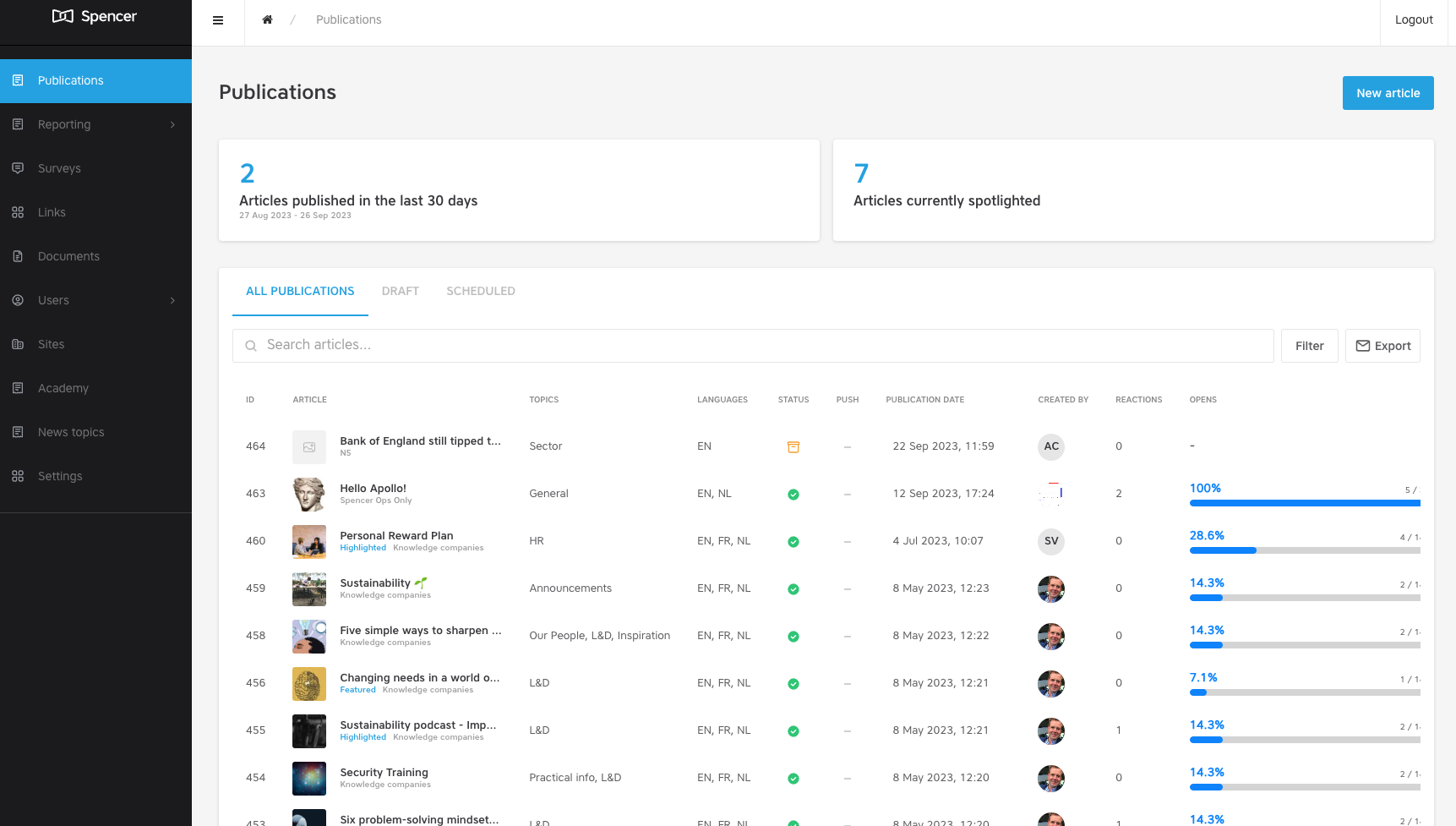This screenshot has height=826, width=1456.
Task: Open Links section
Action: tap(95, 212)
